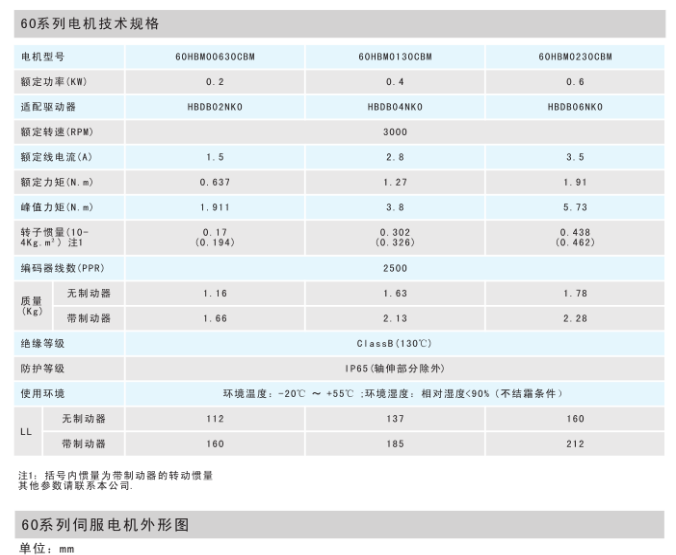Select the 绝缘等级 row label
This screenshot has height=555, width=676.
tap(43, 343)
